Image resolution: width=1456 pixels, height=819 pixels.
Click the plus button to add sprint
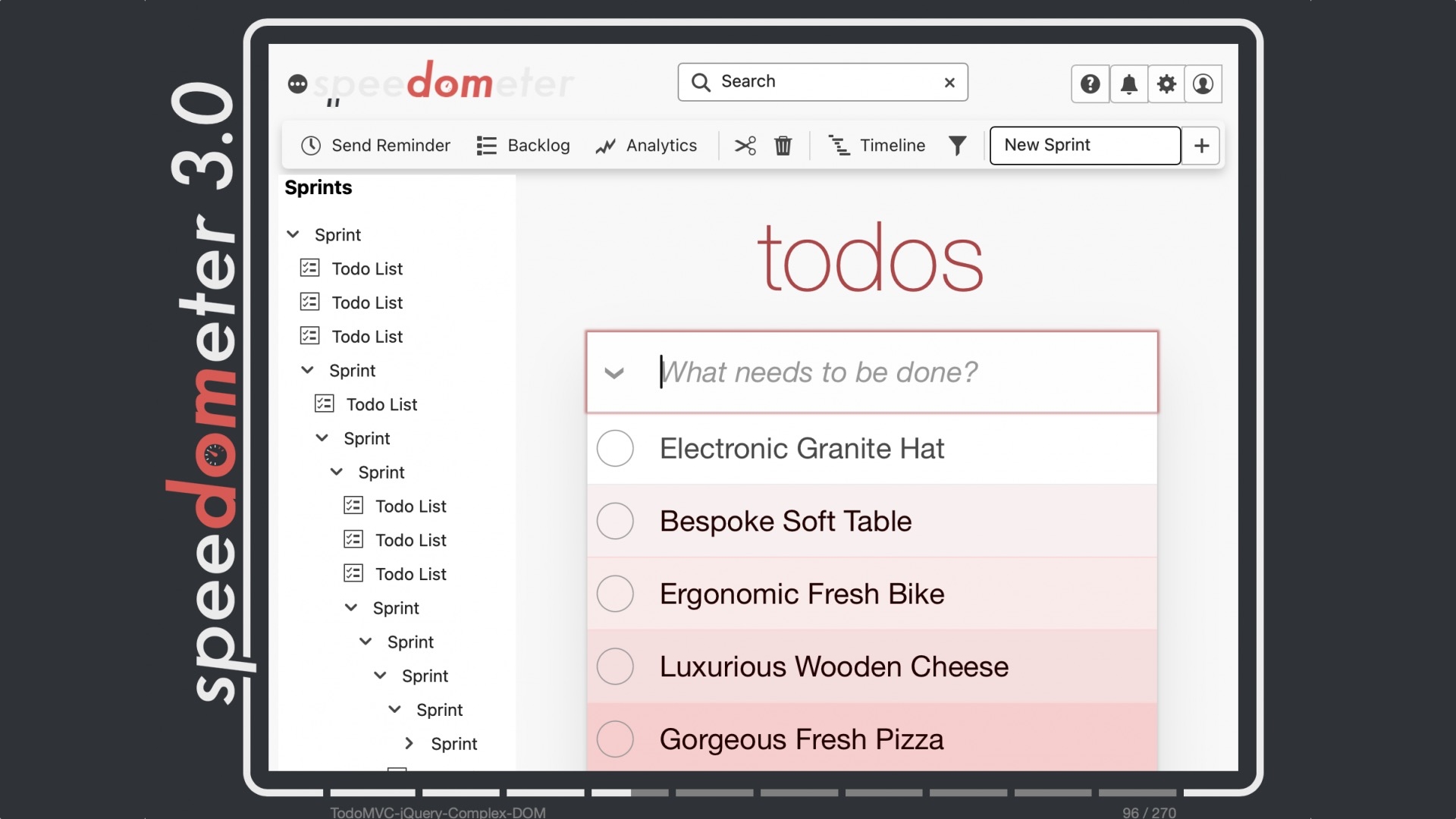[1201, 145]
